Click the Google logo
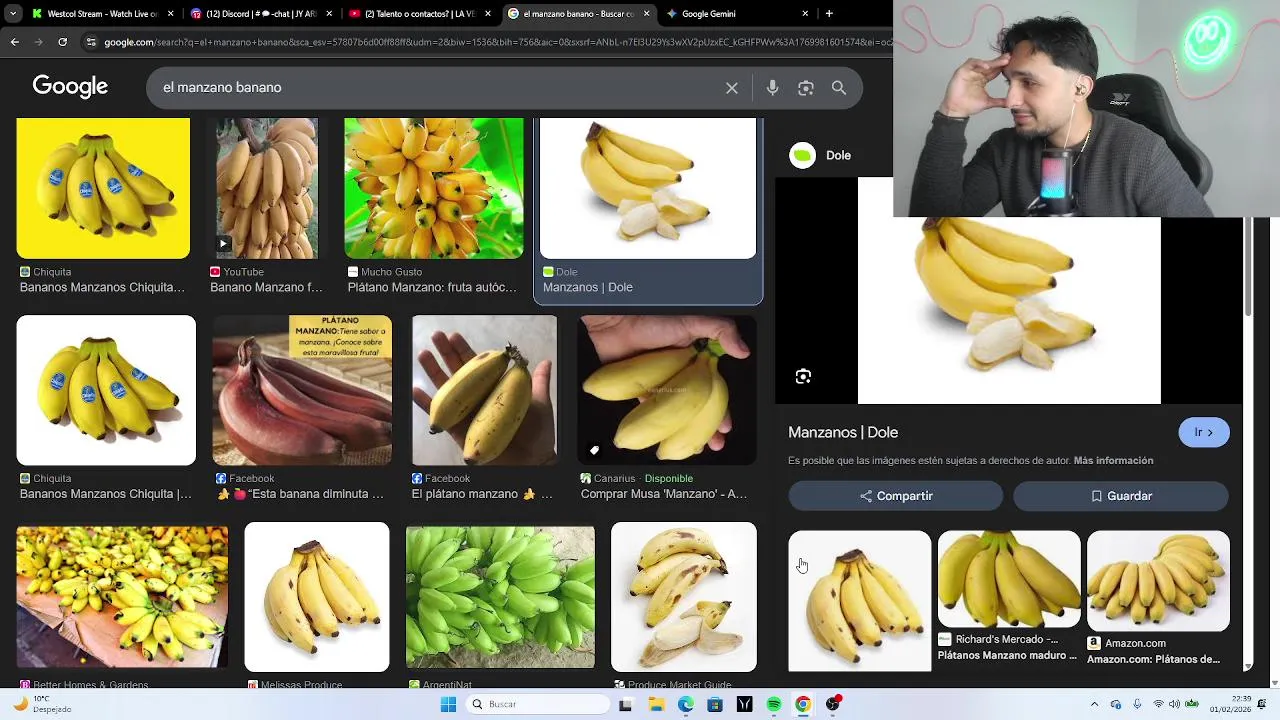 [x=70, y=87]
